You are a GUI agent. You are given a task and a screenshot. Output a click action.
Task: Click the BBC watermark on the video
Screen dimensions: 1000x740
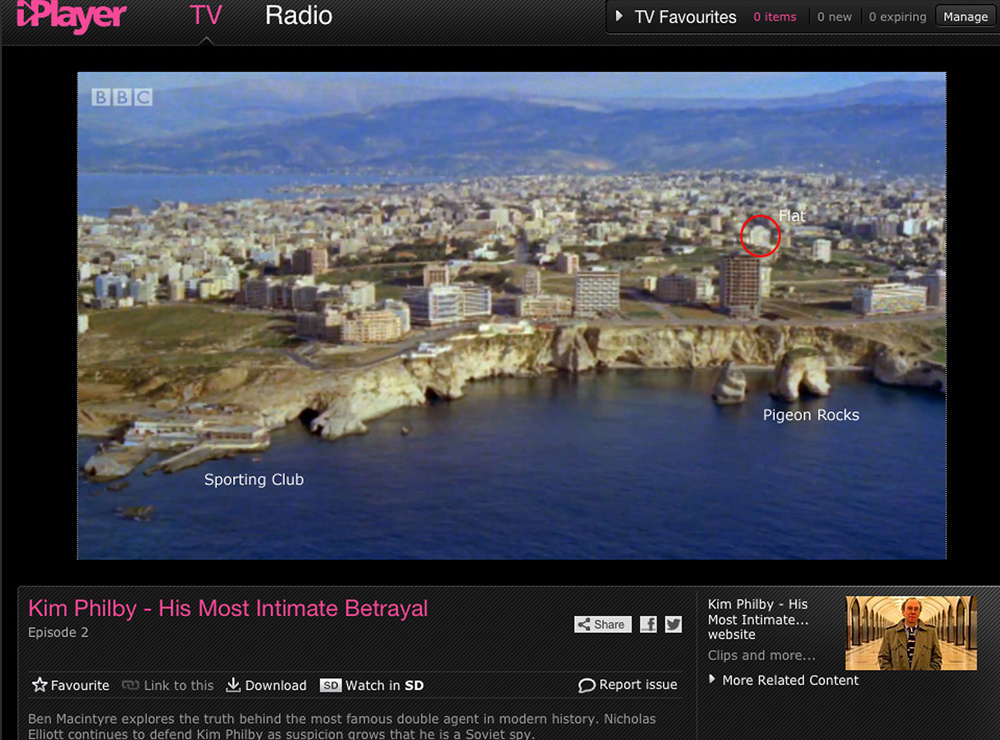122,97
